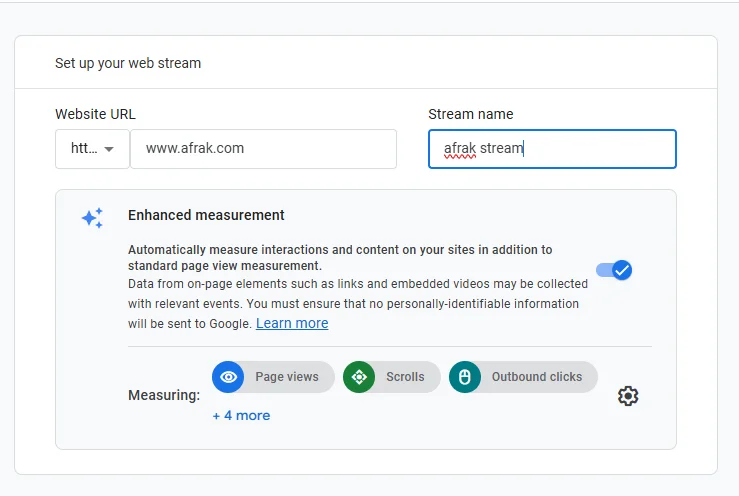739x496 pixels.
Task: Click the green Scrolls crosshair icon
Action: coord(359,377)
